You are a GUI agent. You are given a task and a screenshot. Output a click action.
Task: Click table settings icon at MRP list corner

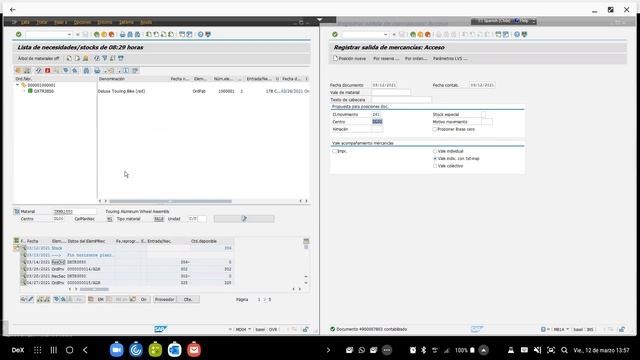306,241
